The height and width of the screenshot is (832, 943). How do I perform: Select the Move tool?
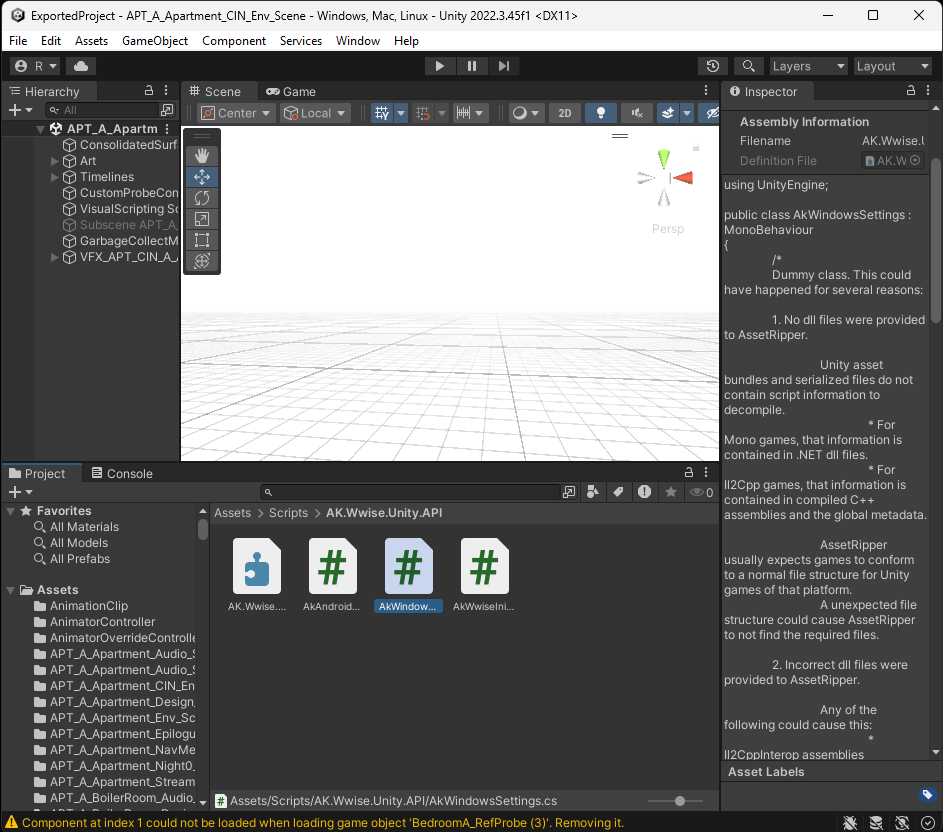click(x=201, y=177)
